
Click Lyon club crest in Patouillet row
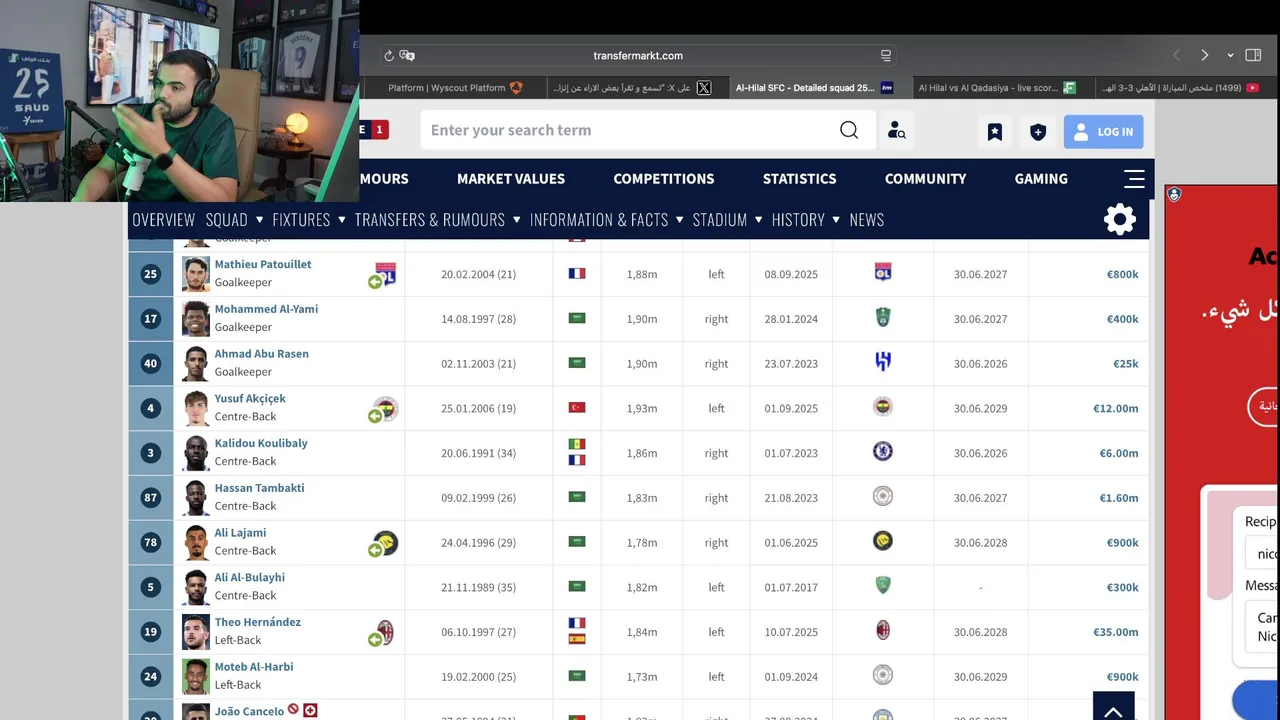(x=882, y=272)
